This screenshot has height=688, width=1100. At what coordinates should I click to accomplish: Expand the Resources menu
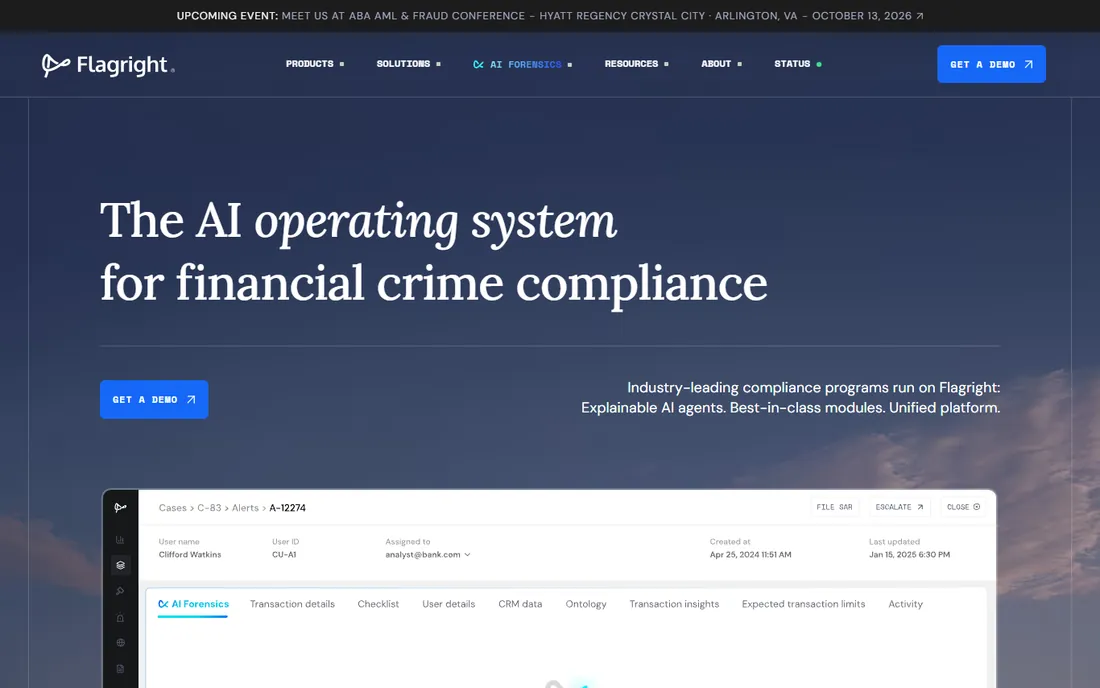636,64
